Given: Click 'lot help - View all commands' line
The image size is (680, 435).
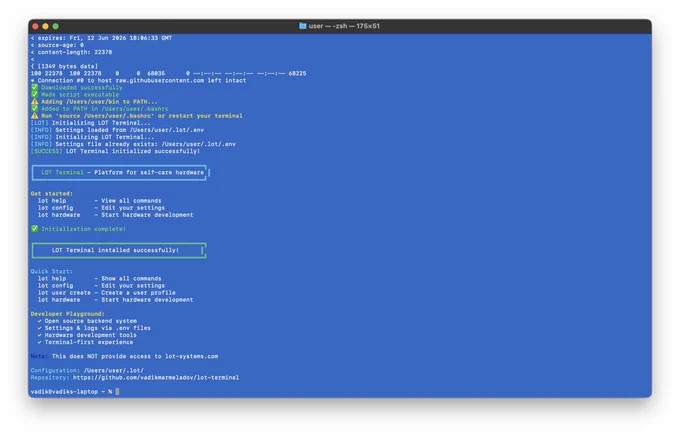Looking at the screenshot, I should click(x=99, y=201).
